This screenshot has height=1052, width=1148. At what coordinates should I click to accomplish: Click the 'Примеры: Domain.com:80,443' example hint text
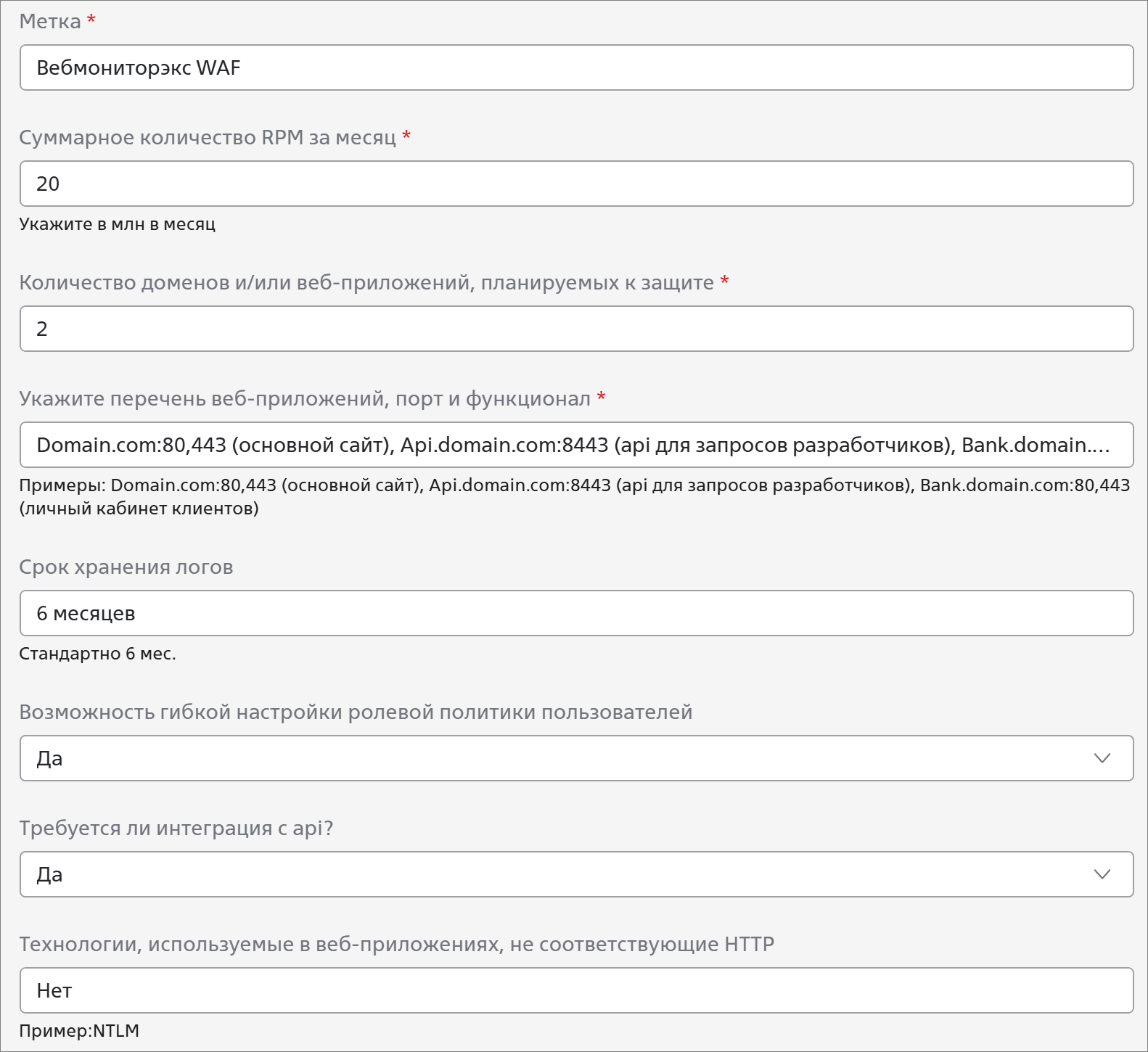(575, 497)
